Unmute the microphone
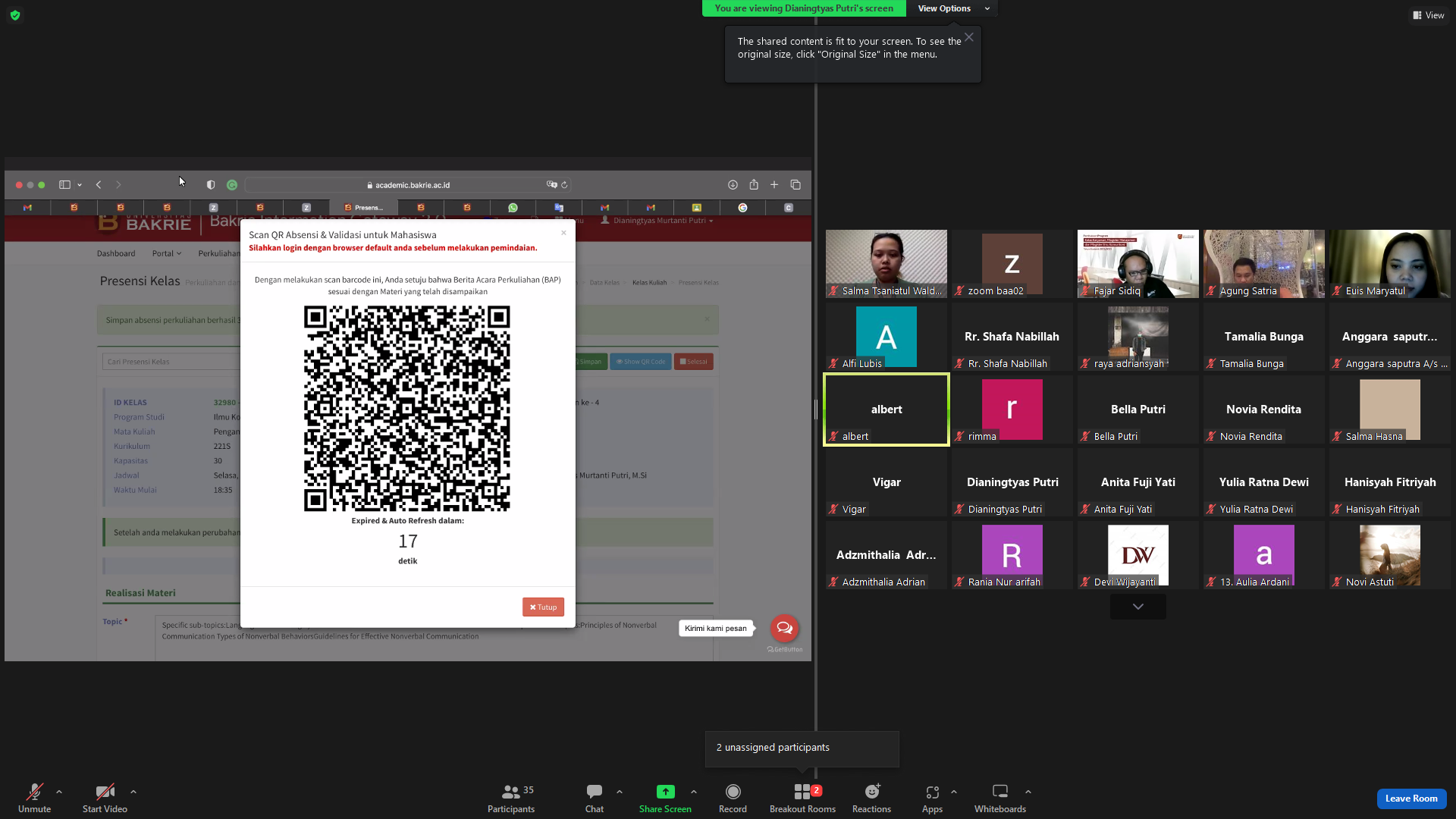This screenshot has width=1456, height=819. click(34, 798)
